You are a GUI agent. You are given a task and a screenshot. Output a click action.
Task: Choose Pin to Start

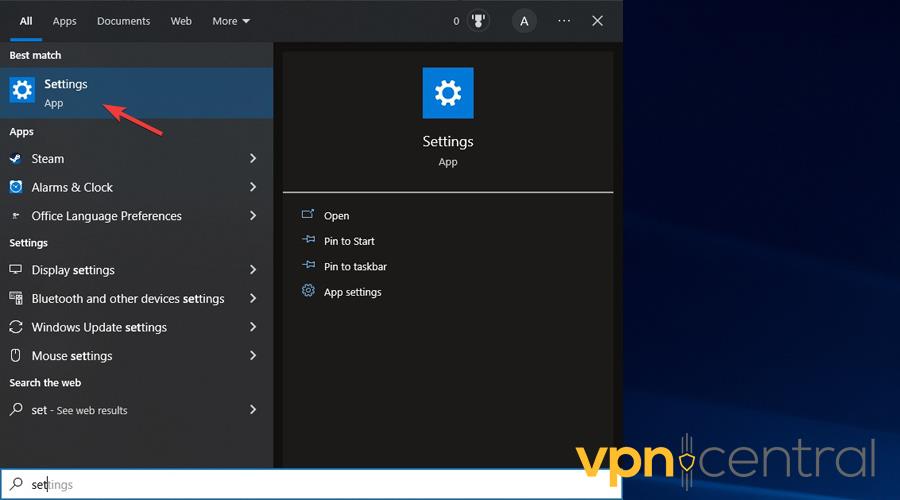pyautogui.click(x=349, y=241)
